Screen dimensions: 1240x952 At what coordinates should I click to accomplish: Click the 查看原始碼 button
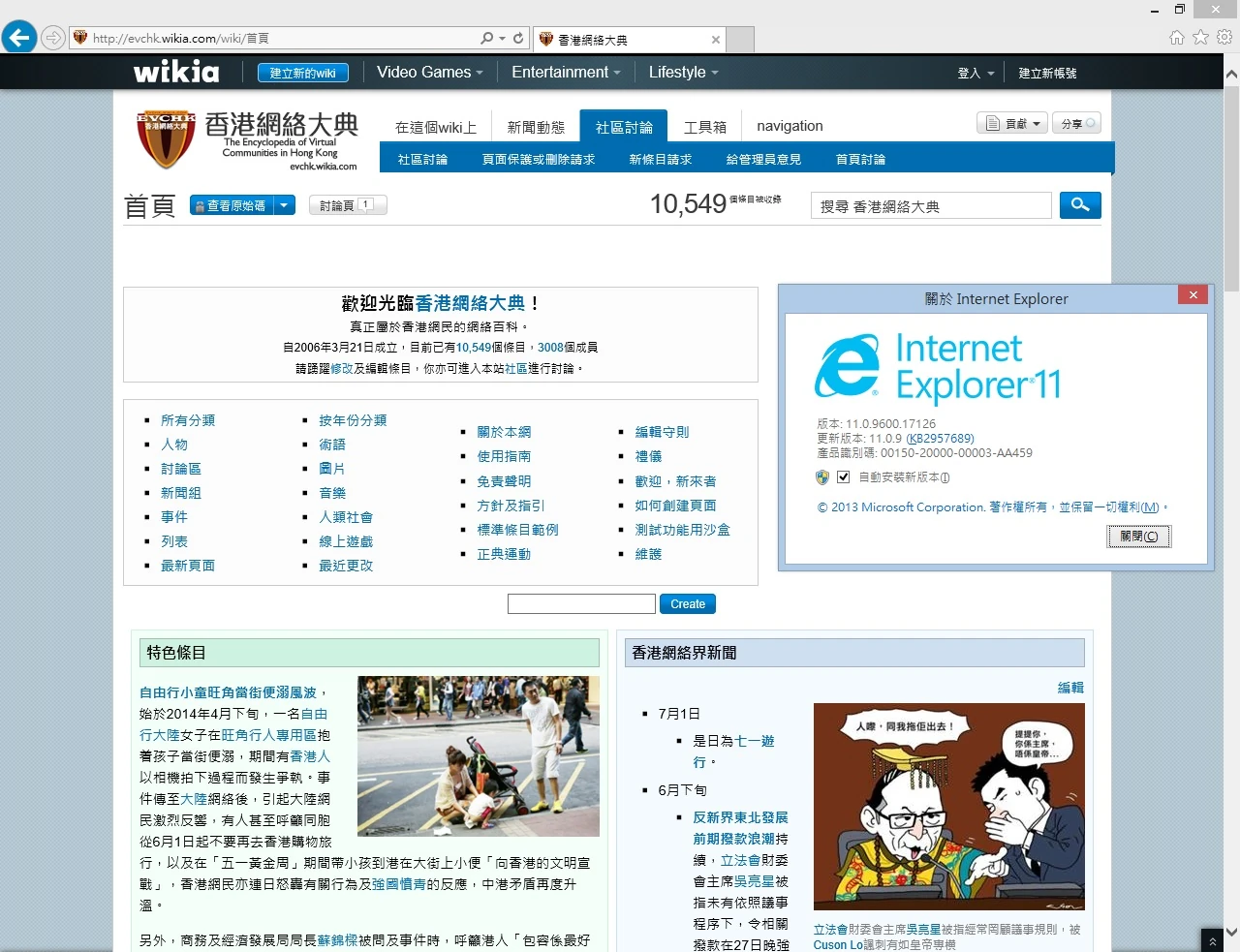232,205
